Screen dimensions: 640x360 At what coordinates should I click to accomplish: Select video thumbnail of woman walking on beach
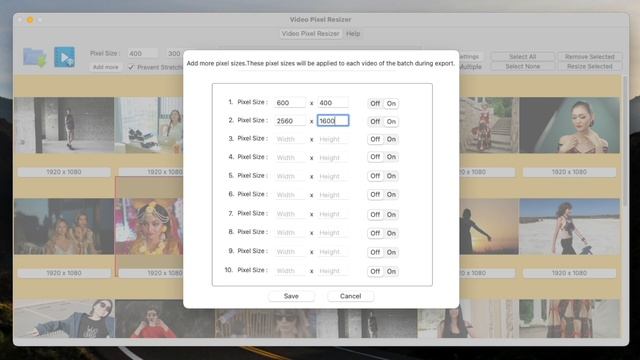[x=569, y=227]
